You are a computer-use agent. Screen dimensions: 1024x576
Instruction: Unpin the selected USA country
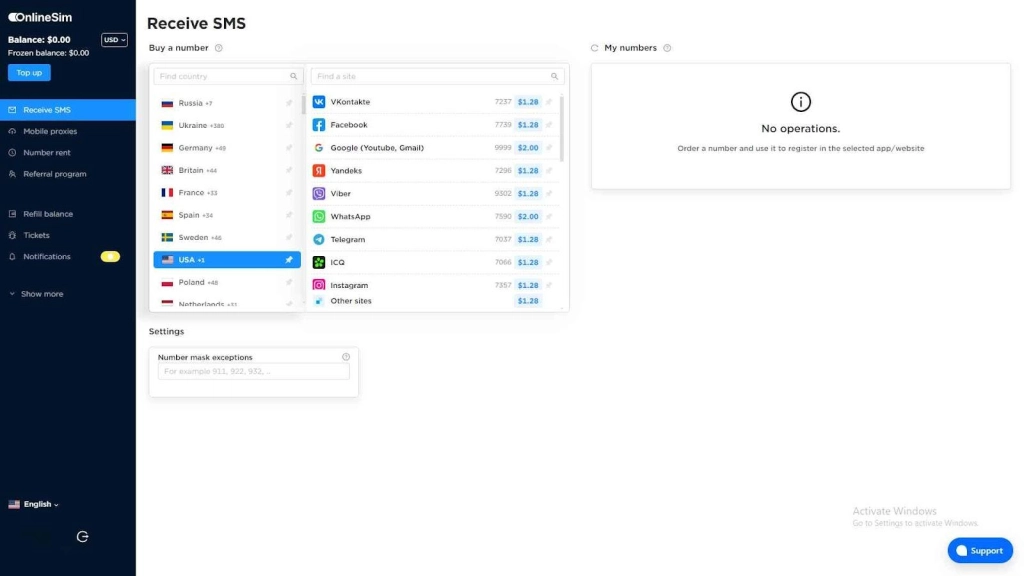pyautogui.click(x=289, y=260)
